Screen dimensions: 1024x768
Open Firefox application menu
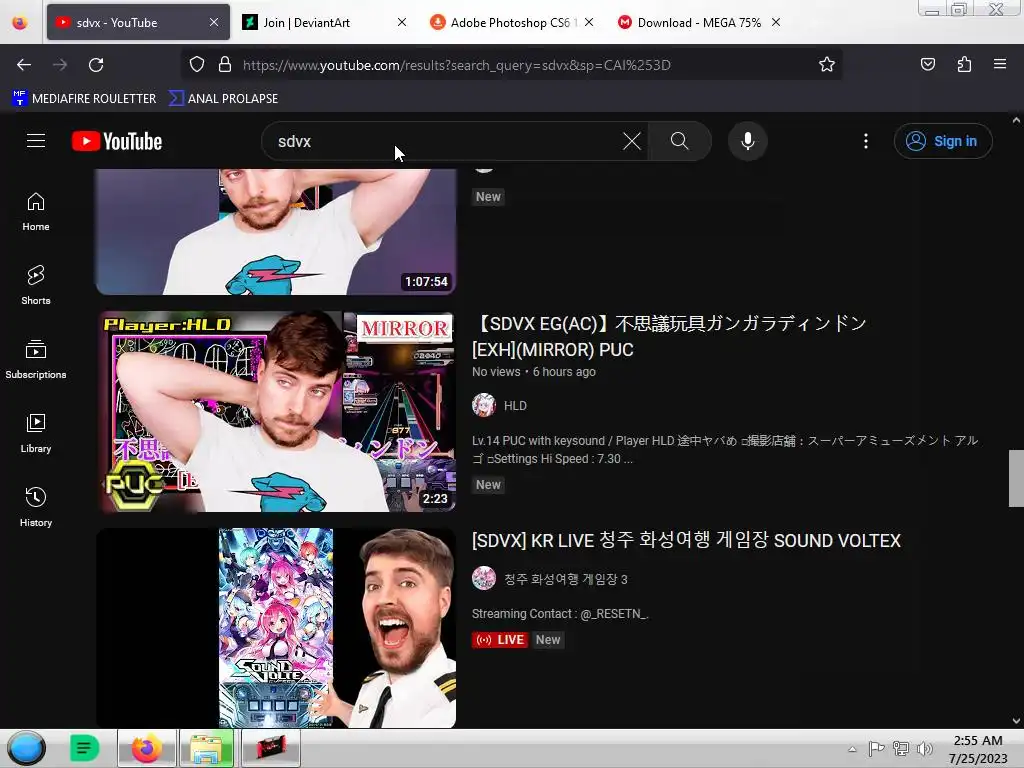(x=1000, y=65)
